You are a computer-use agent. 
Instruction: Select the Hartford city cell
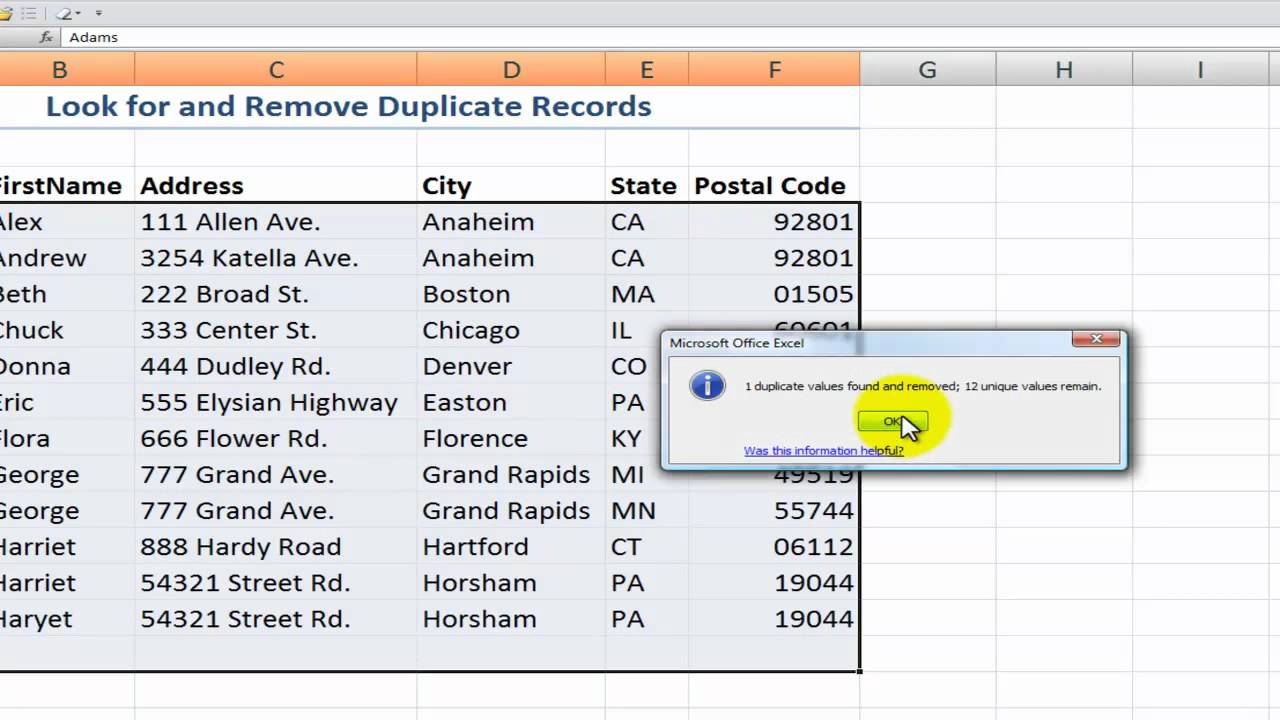click(511, 547)
